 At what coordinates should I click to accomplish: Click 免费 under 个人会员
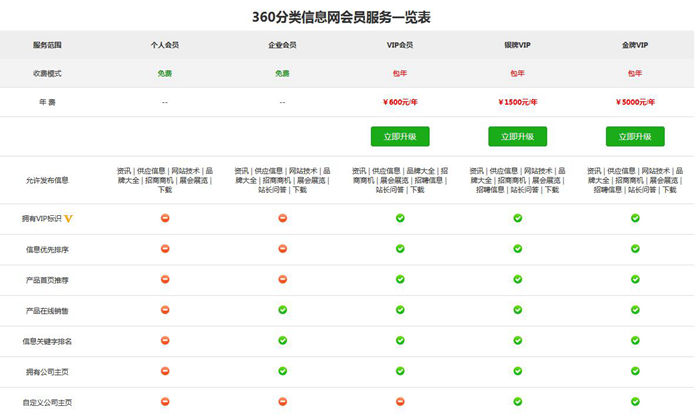tap(165, 73)
